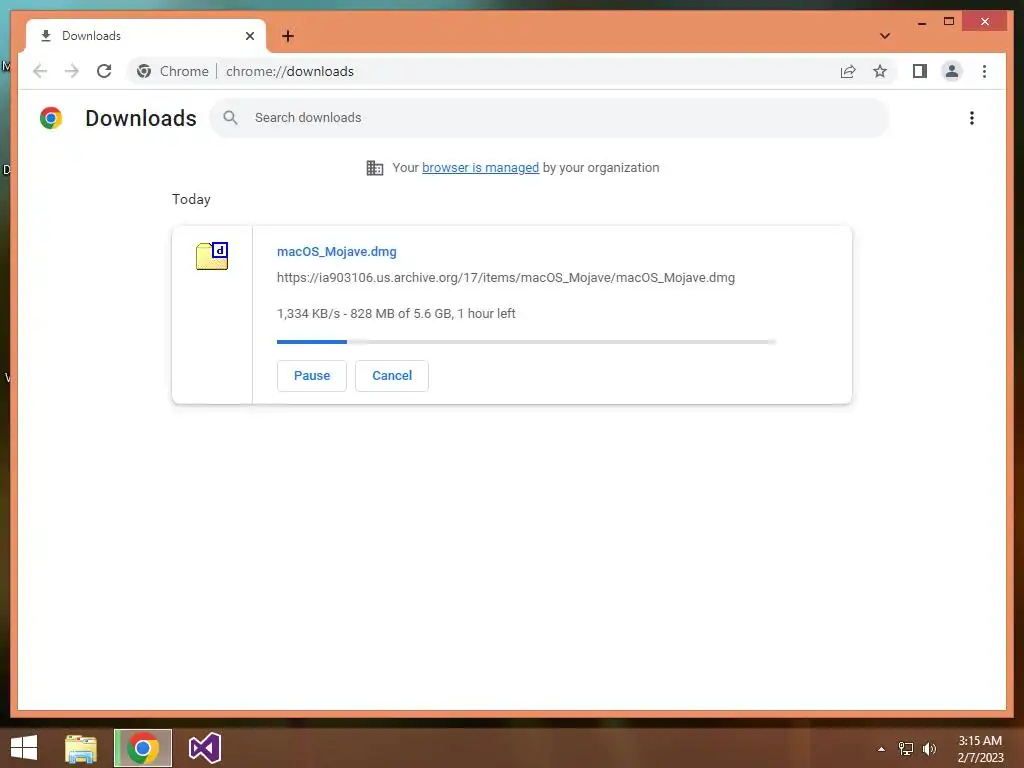Share this page via the share icon
1024x768 pixels.
coord(848,71)
